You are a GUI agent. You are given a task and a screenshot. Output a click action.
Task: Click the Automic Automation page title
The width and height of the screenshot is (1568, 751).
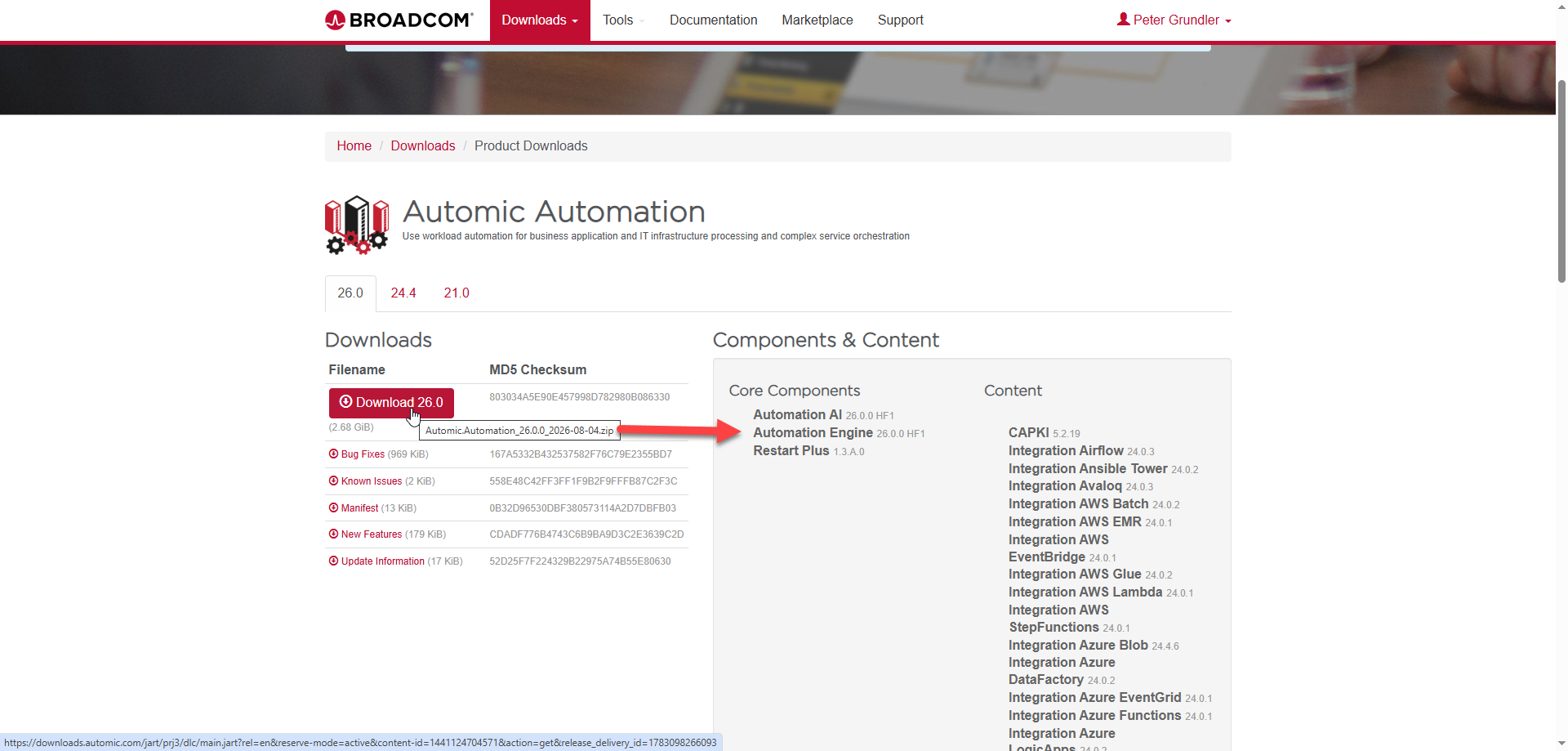pos(554,212)
